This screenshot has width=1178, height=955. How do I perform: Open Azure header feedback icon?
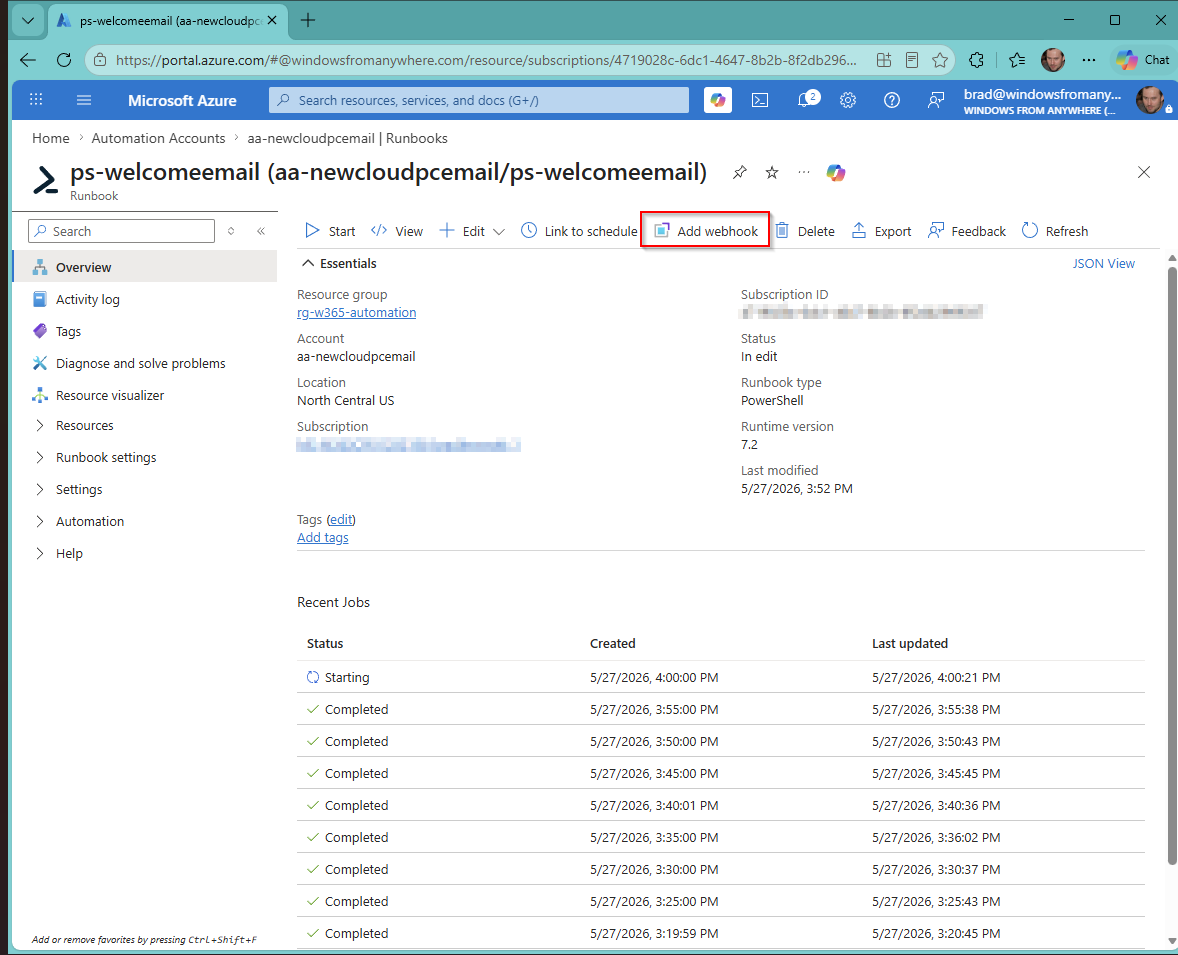[x=935, y=100]
